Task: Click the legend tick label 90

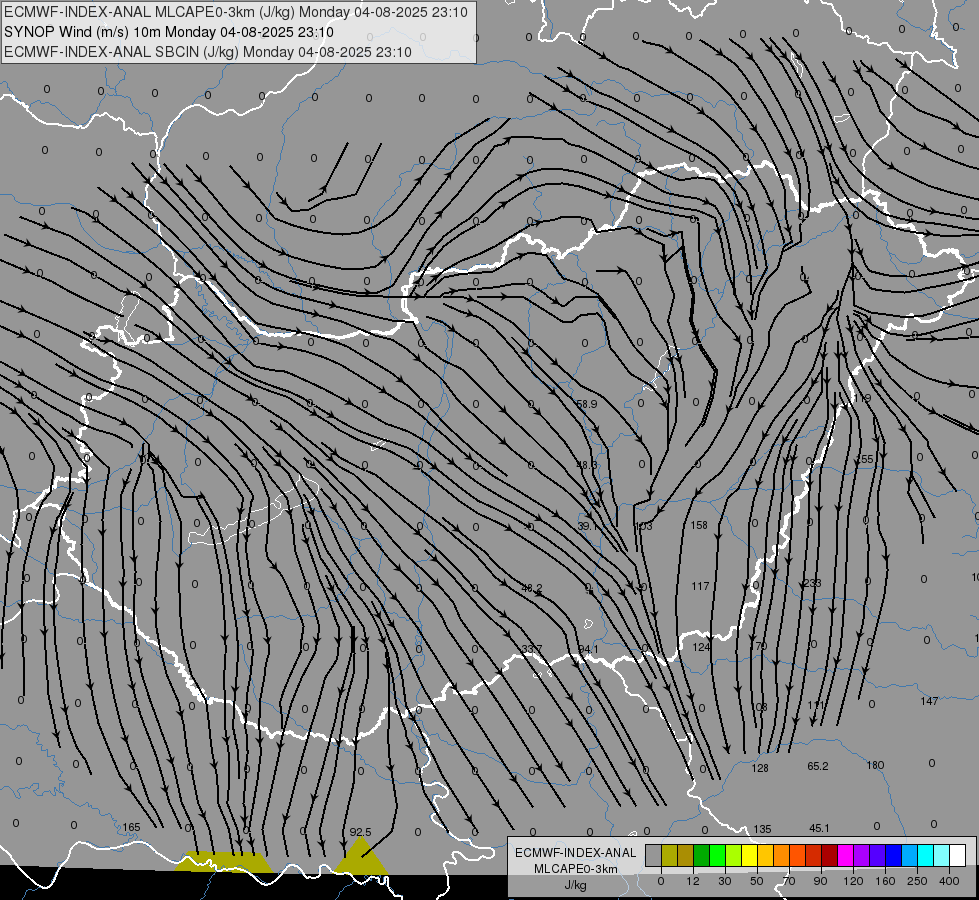Action: [820, 881]
